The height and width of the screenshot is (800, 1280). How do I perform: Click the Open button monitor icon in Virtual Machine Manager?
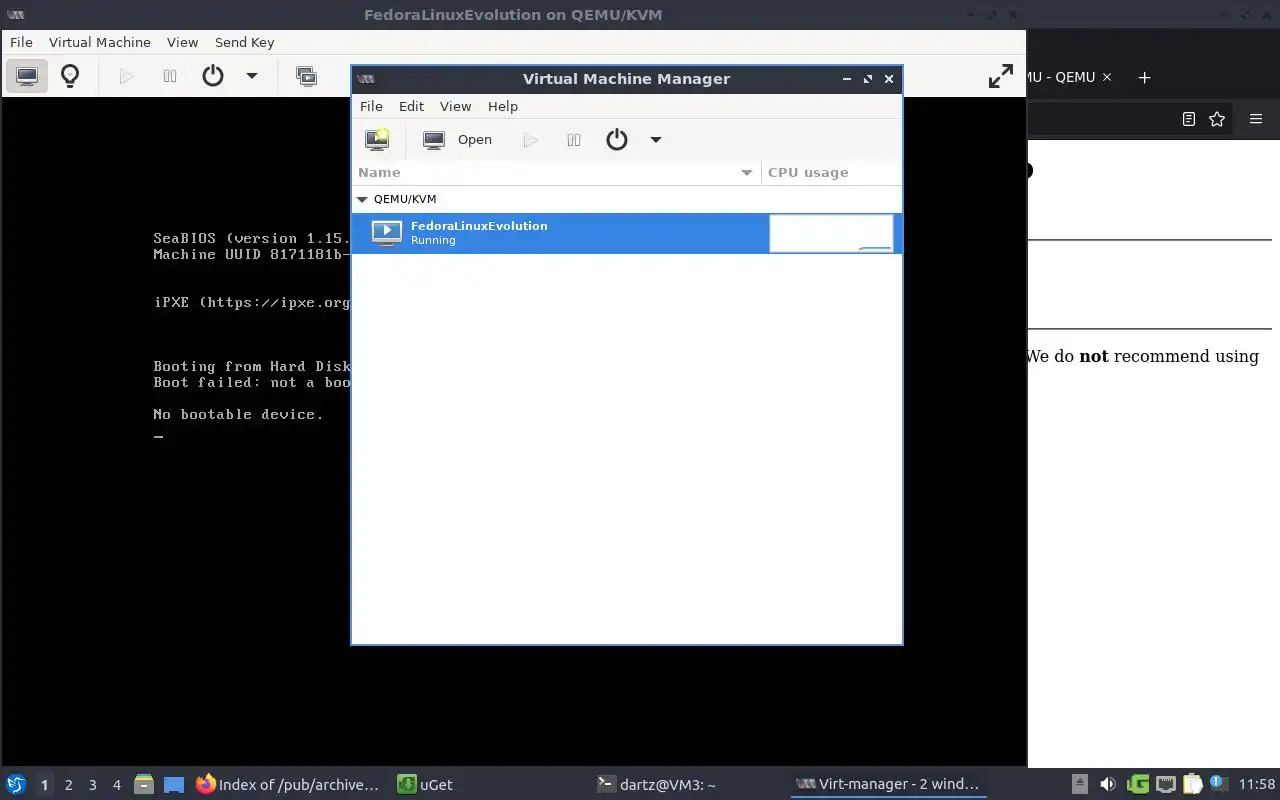(x=434, y=140)
